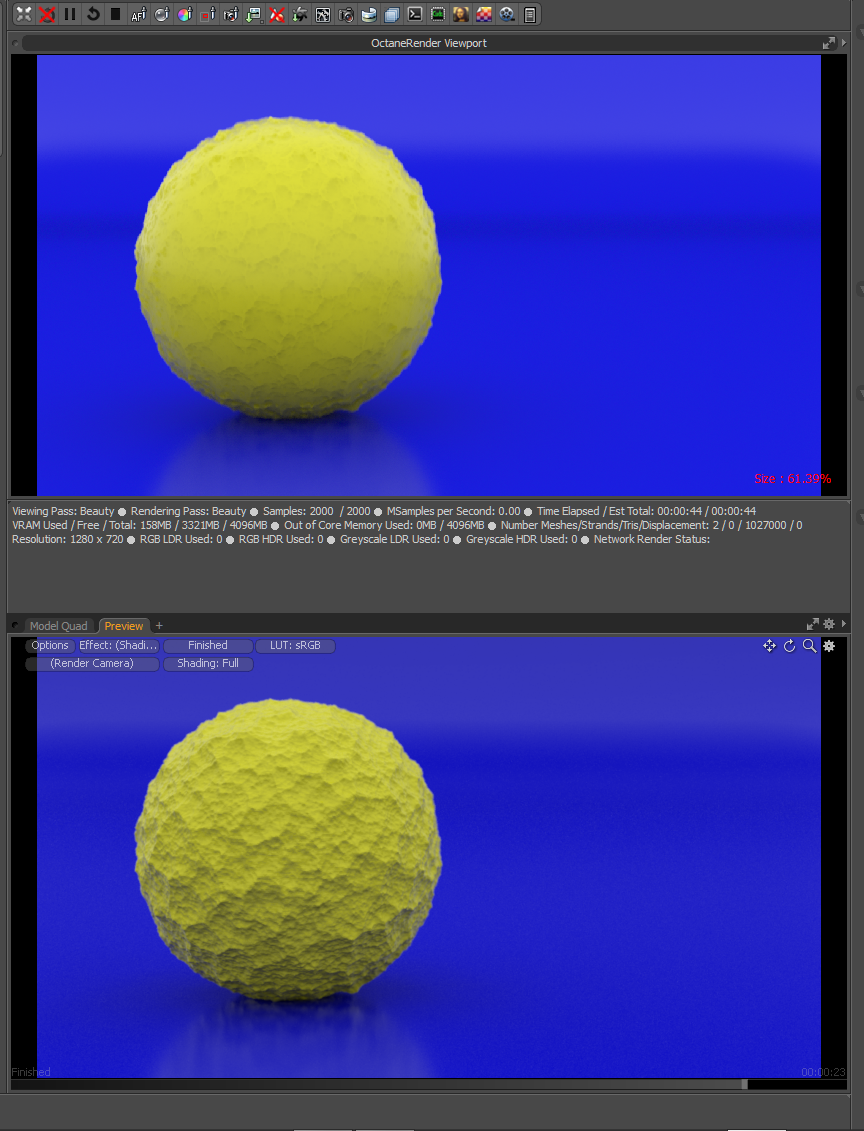Screen dimensions: 864x1131
Task: Activate the camera target picker icon
Action: coord(231,14)
